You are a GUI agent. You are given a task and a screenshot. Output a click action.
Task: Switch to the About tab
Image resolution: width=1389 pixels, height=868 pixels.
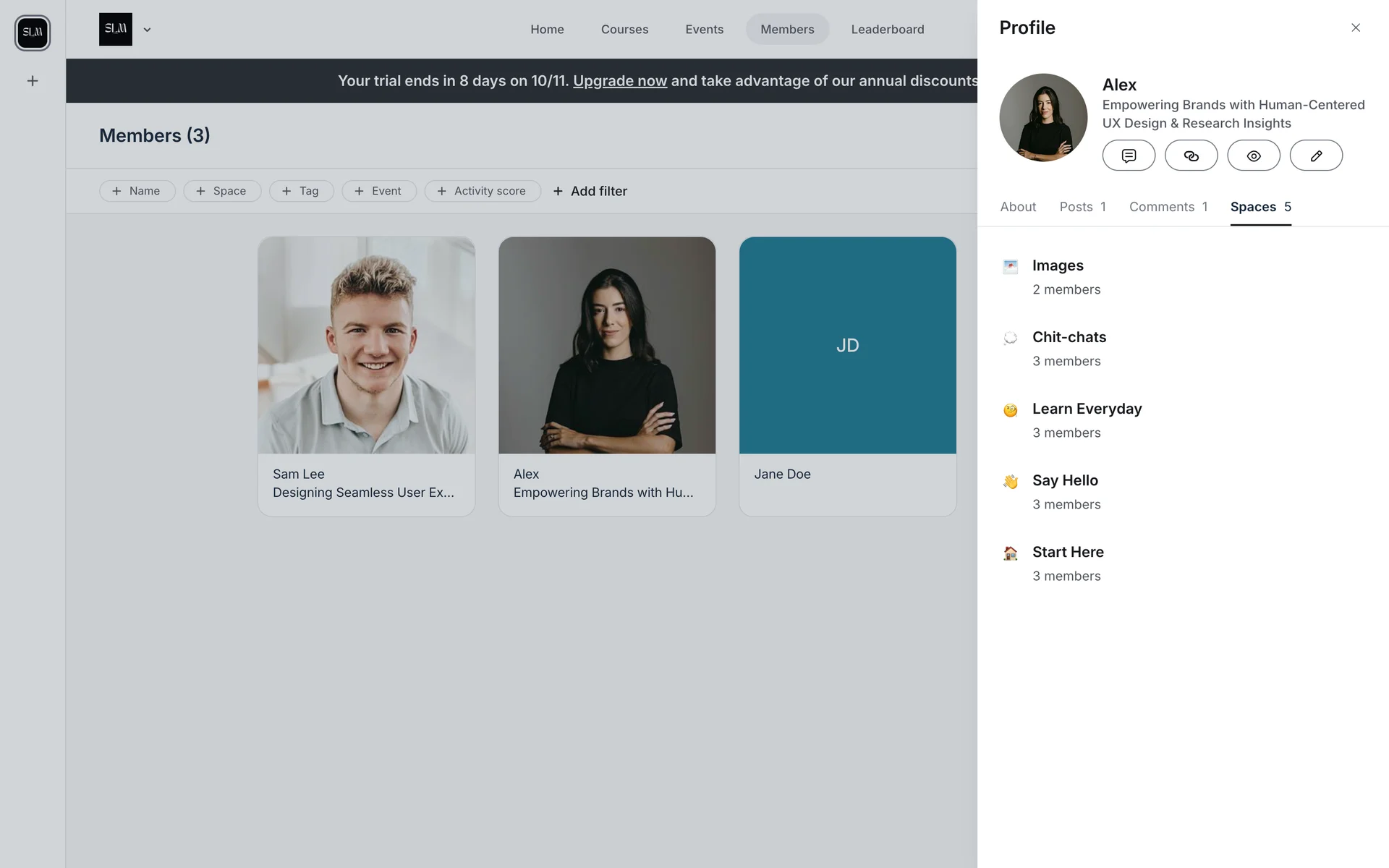point(1018,207)
